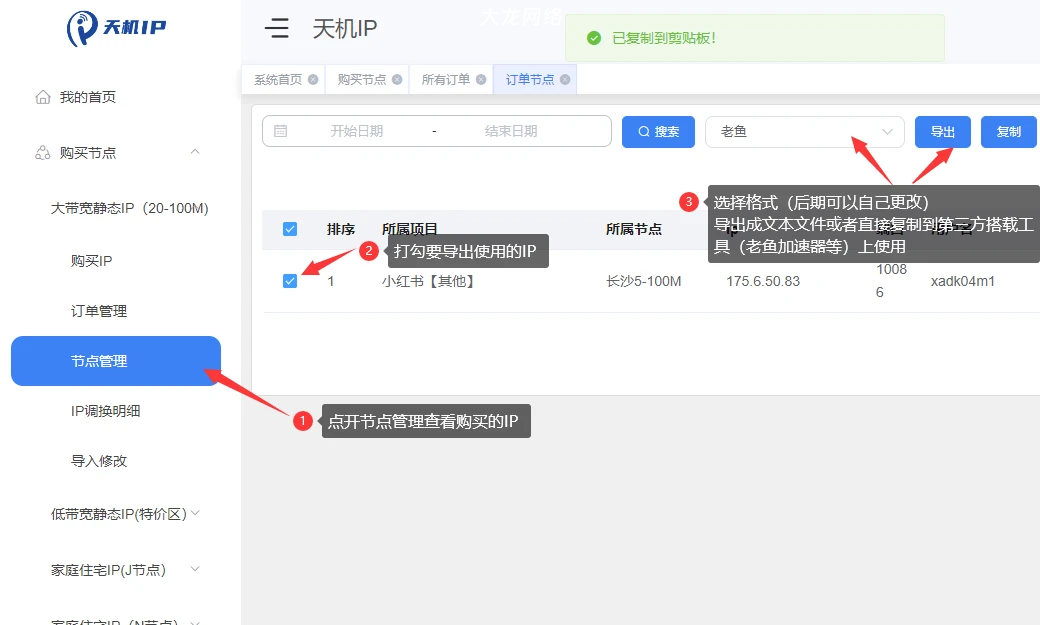This screenshot has height=625, width=1040.
Task: Close the 所有订单 tab
Action: pyautogui.click(x=481, y=80)
